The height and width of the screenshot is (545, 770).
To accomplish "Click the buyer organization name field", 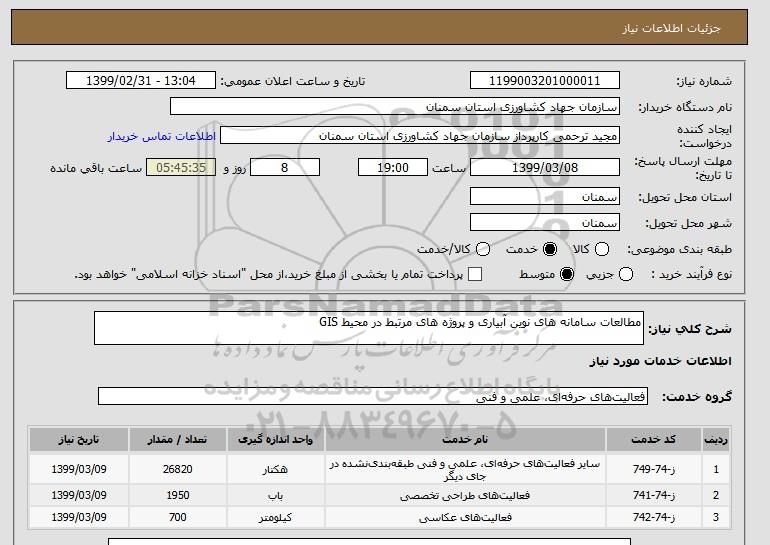I will pyautogui.click(x=395, y=107).
